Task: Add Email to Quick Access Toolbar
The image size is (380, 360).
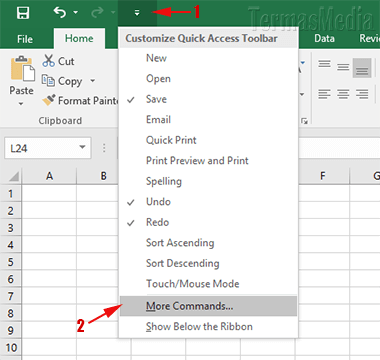Action: (x=208, y=119)
